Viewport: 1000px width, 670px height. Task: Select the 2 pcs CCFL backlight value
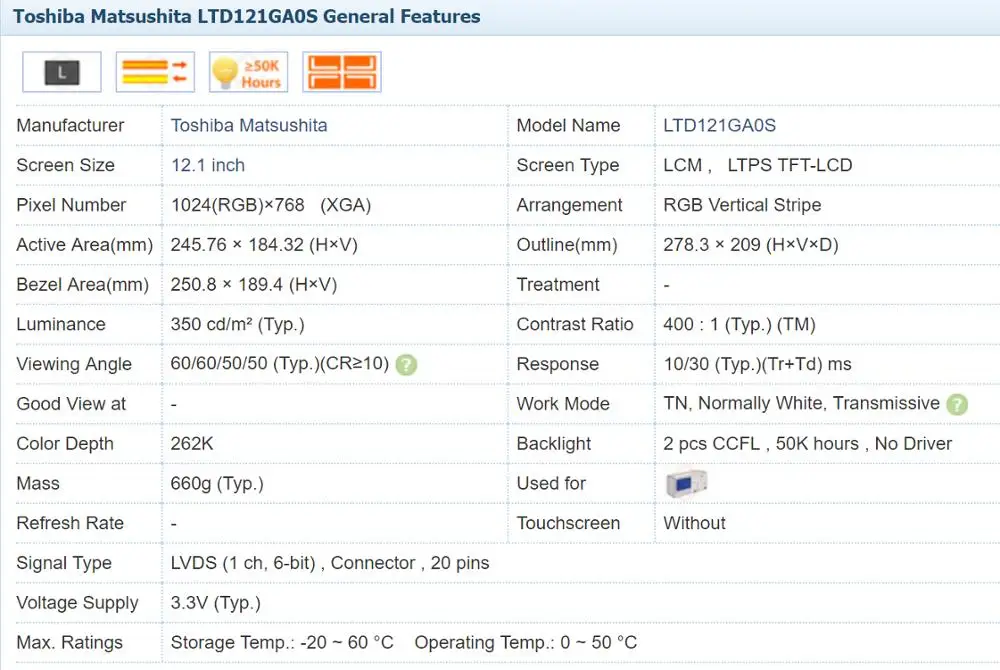click(x=807, y=444)
